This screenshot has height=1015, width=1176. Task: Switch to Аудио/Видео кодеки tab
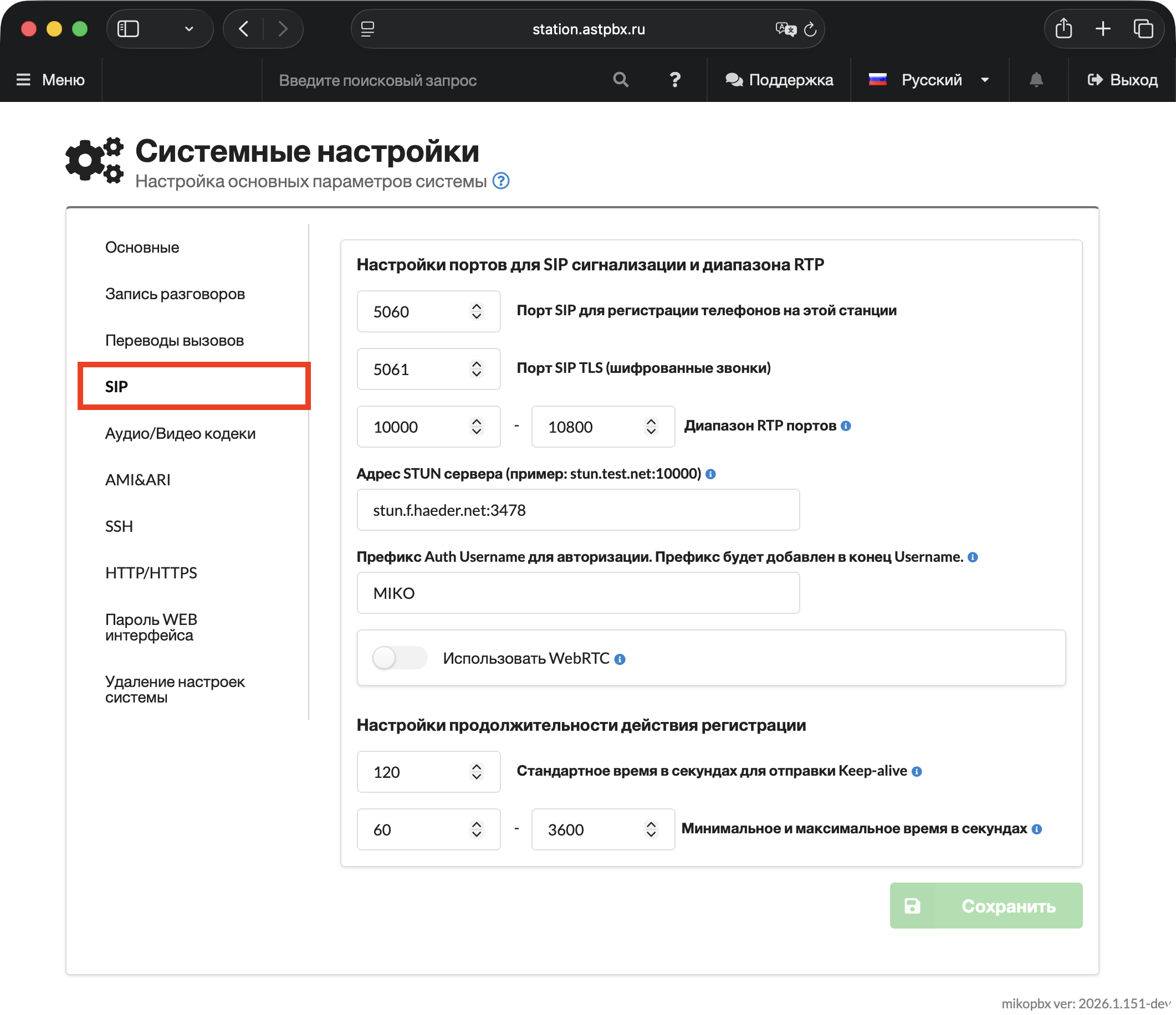tap(180, 433)
